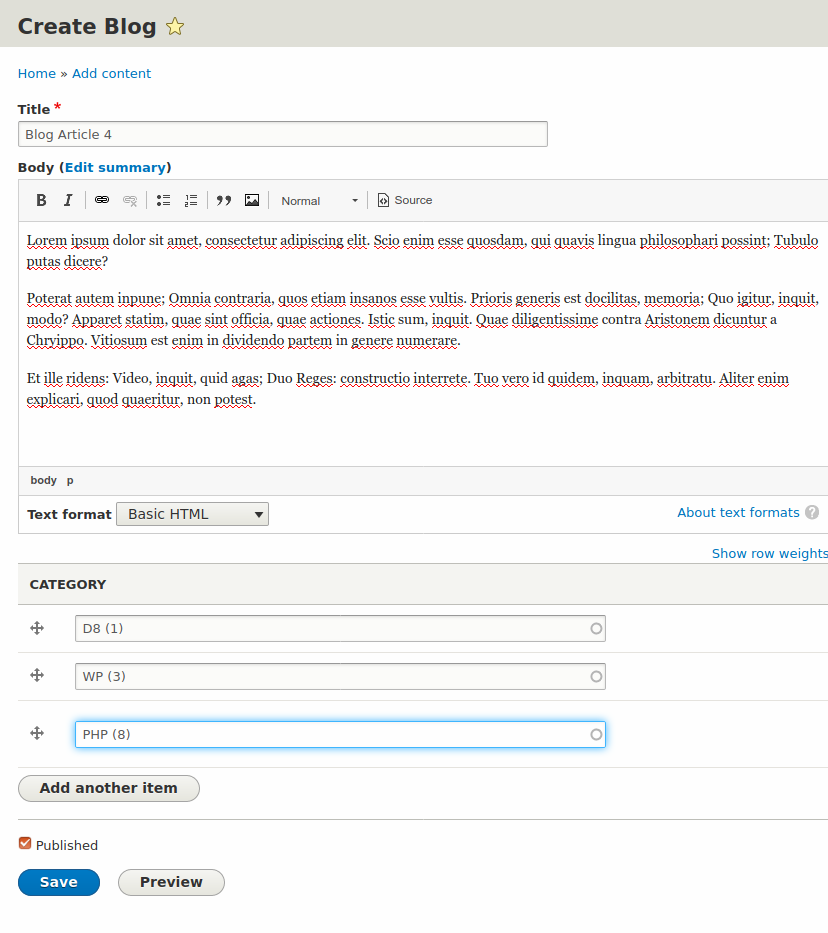The height and width of the screenshot is (933, 828).
Task: Switch editor to Source view
Action: [405, 201]
